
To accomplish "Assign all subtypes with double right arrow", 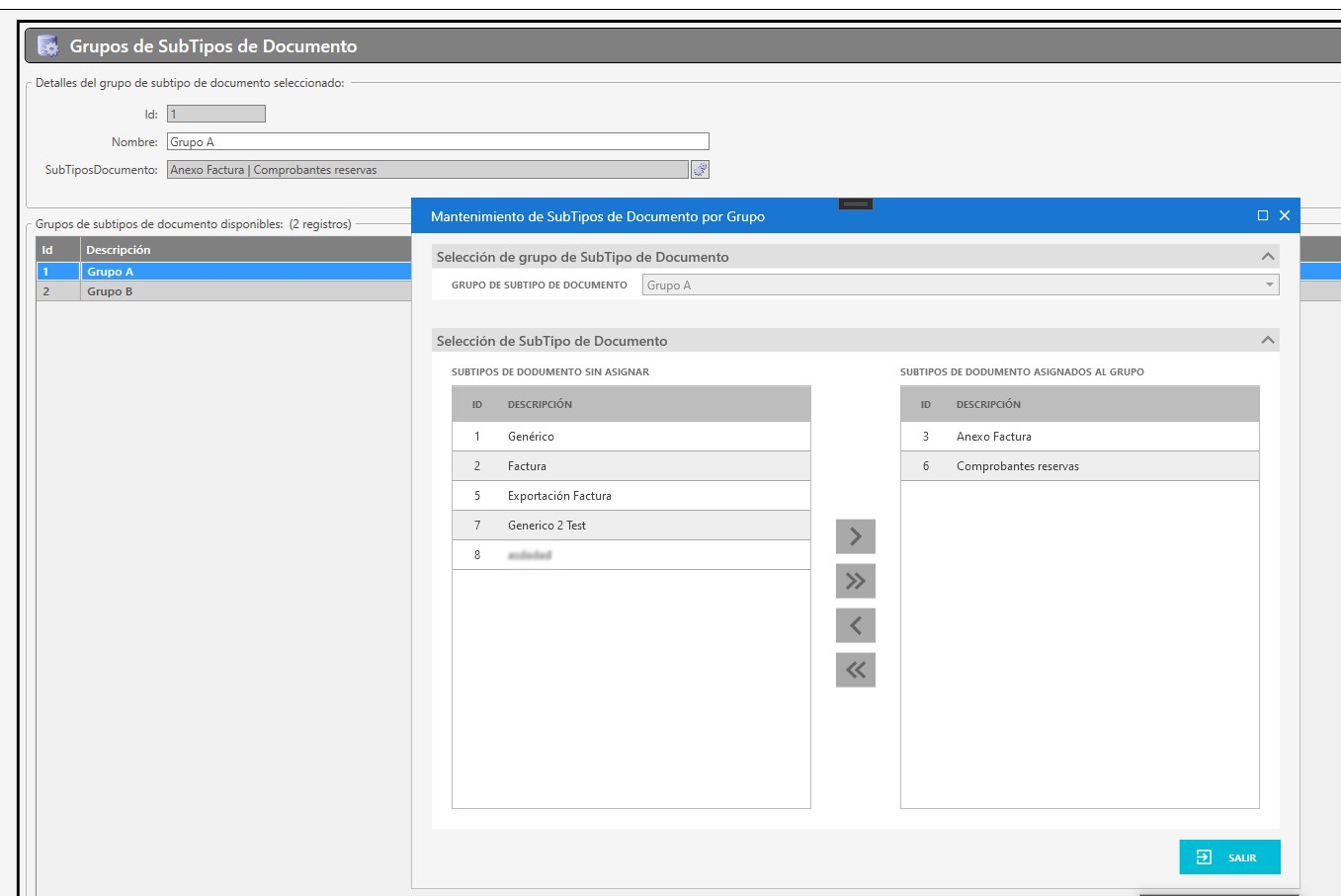I will (856, 581).
